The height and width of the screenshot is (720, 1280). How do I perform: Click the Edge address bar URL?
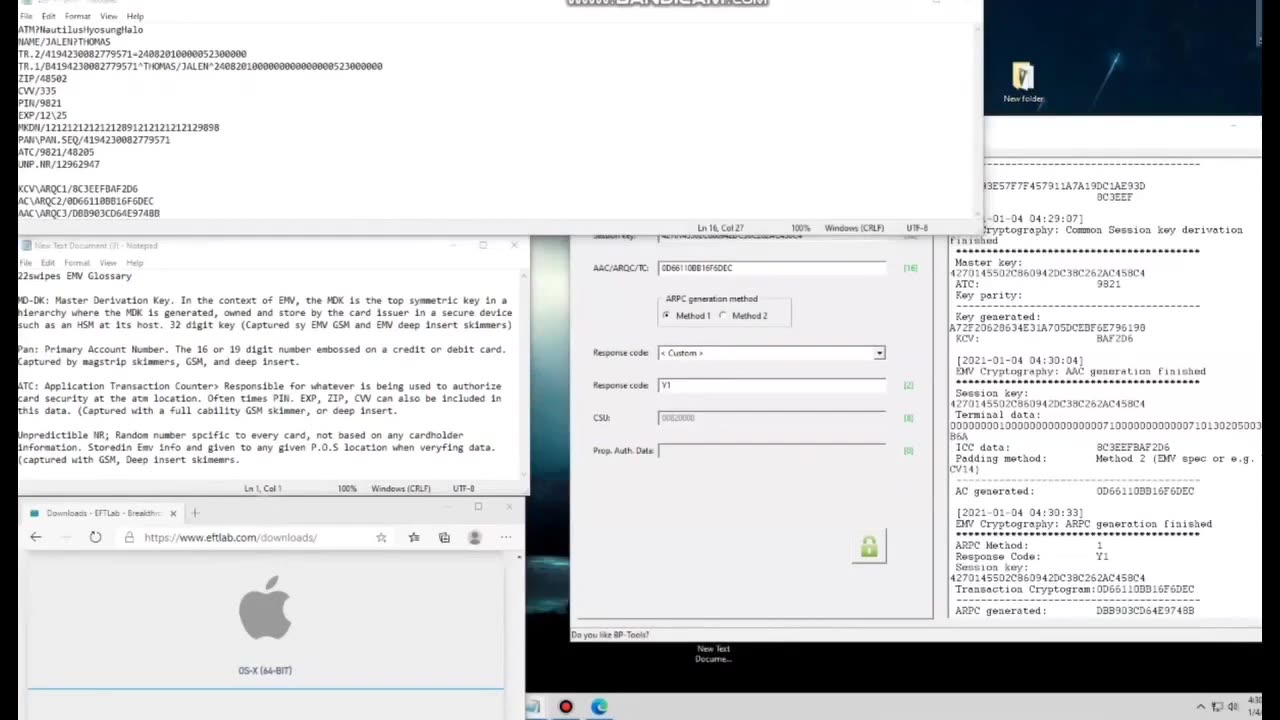230,537
